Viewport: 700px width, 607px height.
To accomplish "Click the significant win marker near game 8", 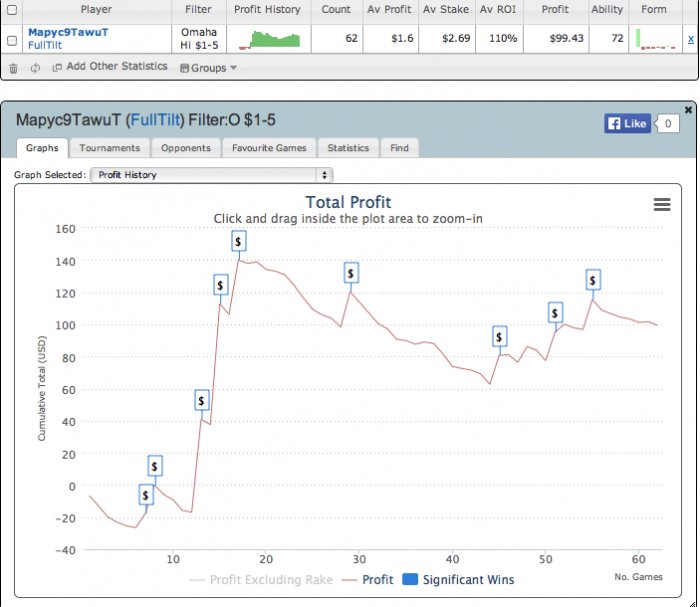I will 154,466.
